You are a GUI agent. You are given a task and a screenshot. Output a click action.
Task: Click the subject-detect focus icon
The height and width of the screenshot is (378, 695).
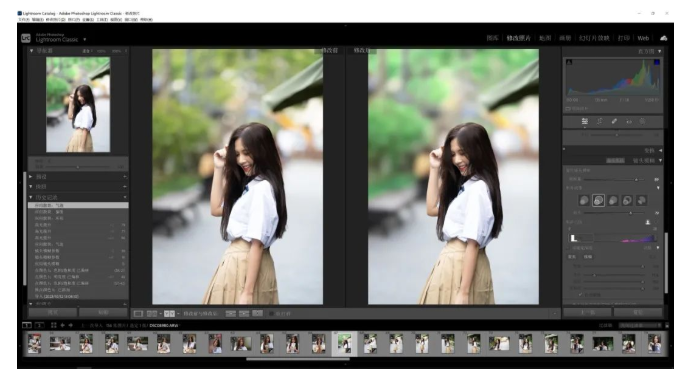(x=648, y=222)
